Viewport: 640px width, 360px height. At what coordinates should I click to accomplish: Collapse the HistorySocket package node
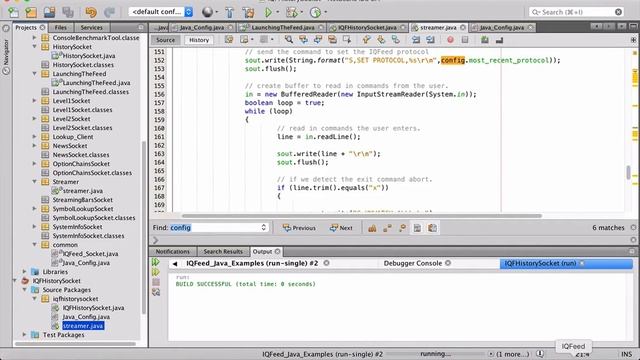coord(35,47)
